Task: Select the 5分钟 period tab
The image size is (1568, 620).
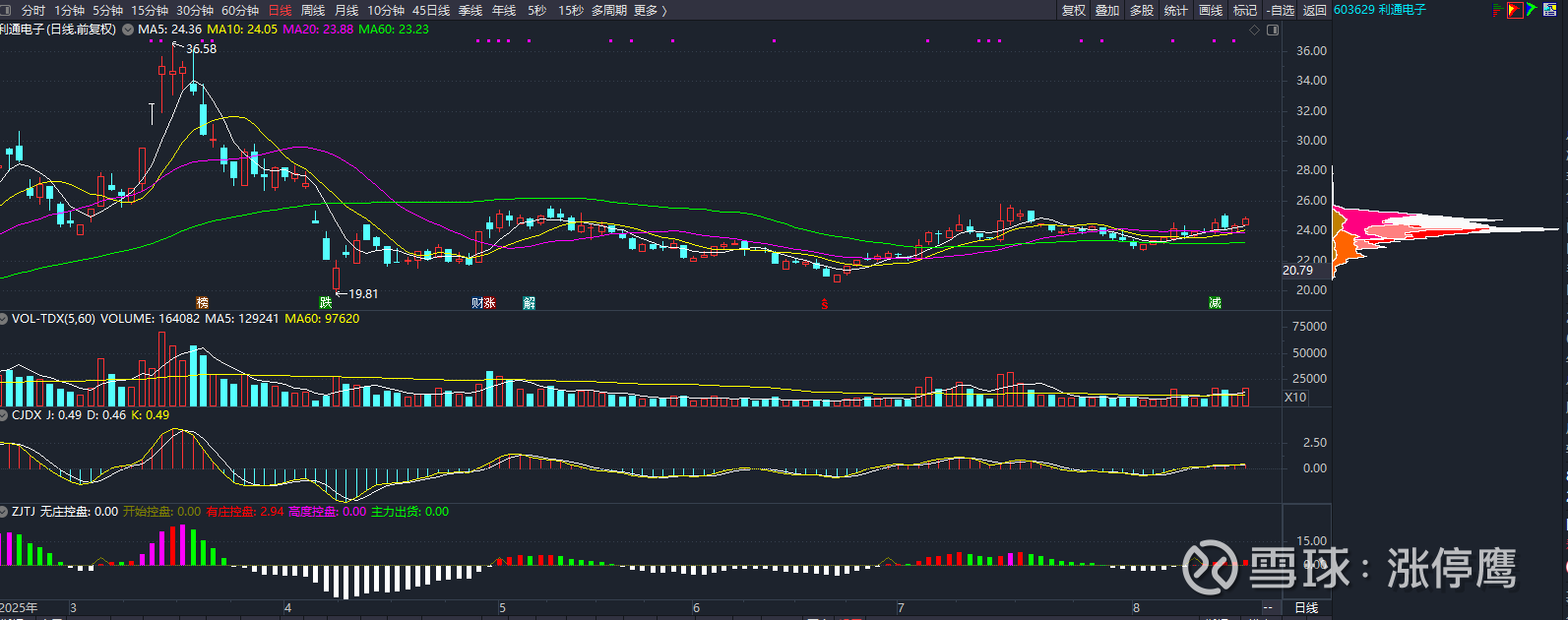Action: click(107, 10)
